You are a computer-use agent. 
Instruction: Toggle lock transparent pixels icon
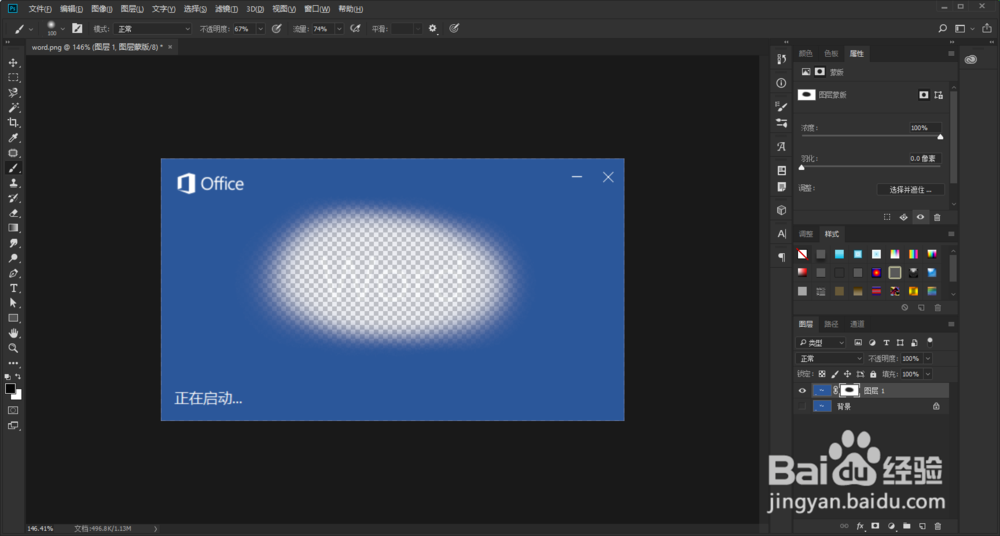click(822, 374)
